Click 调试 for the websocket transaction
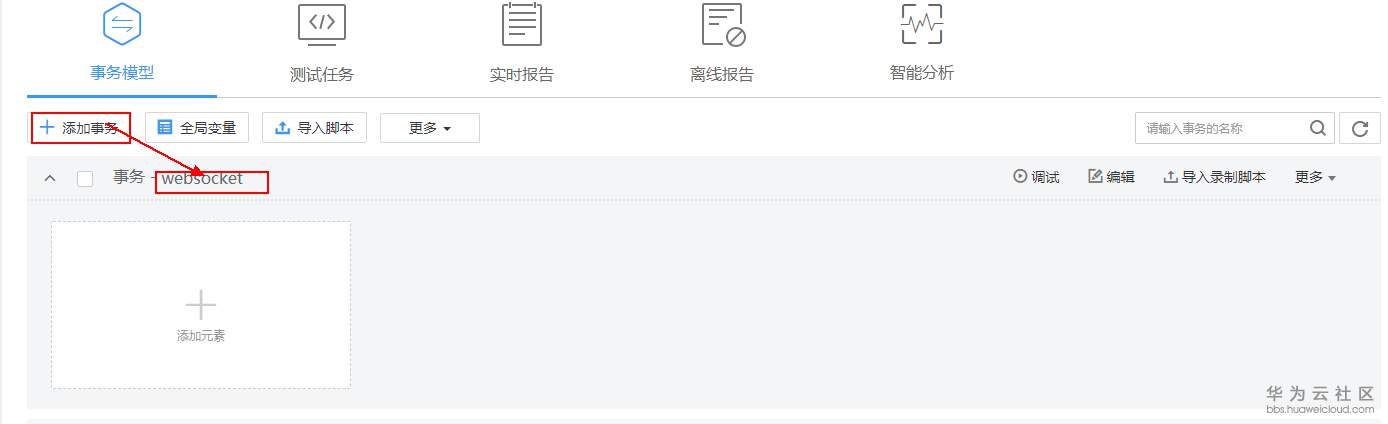Screen dimensions: 1388x424 click(1036, 177)
